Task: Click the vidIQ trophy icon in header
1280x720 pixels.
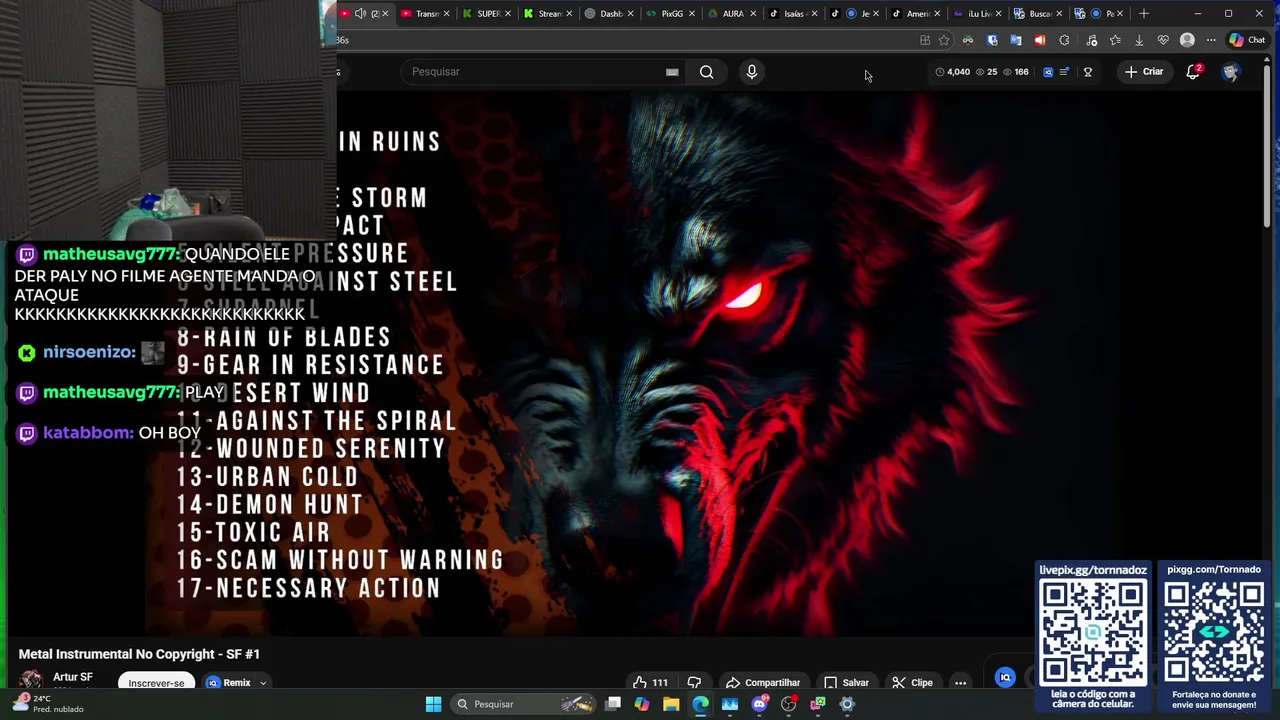Action: click(x=1088, y=72)
